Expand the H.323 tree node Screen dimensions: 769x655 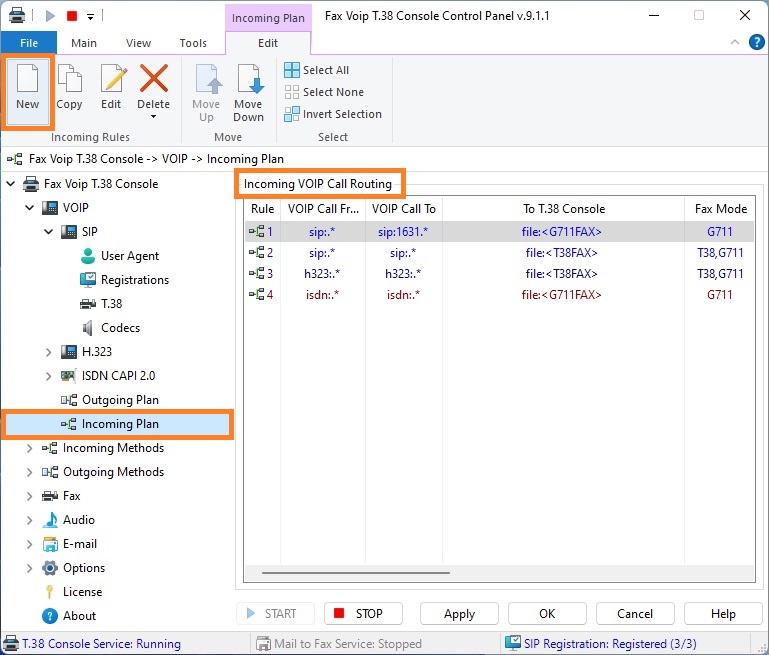pyautogui.click(x=49, y=352)
